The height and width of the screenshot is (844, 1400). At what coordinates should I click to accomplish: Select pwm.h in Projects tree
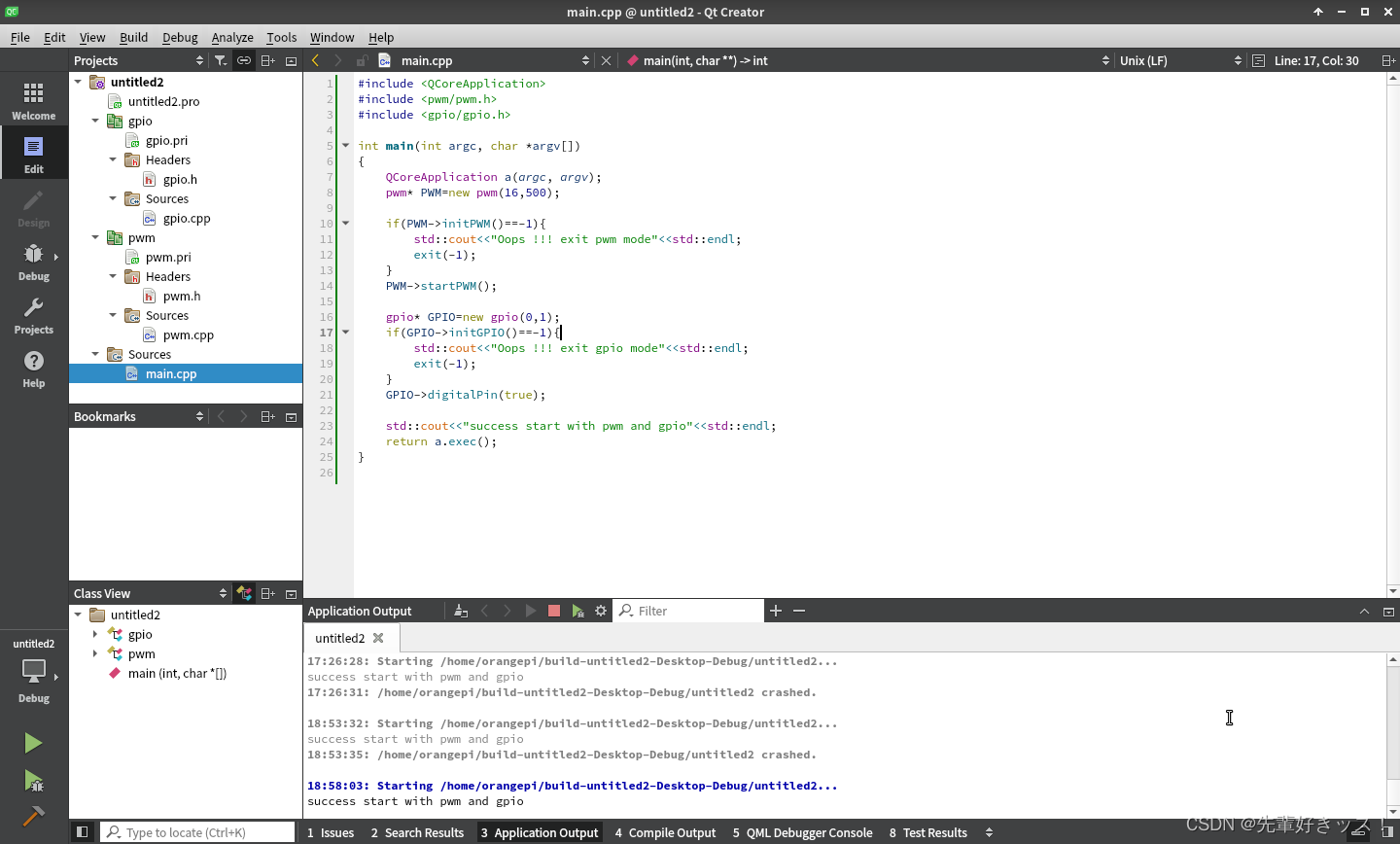click(x=182, y=296)
